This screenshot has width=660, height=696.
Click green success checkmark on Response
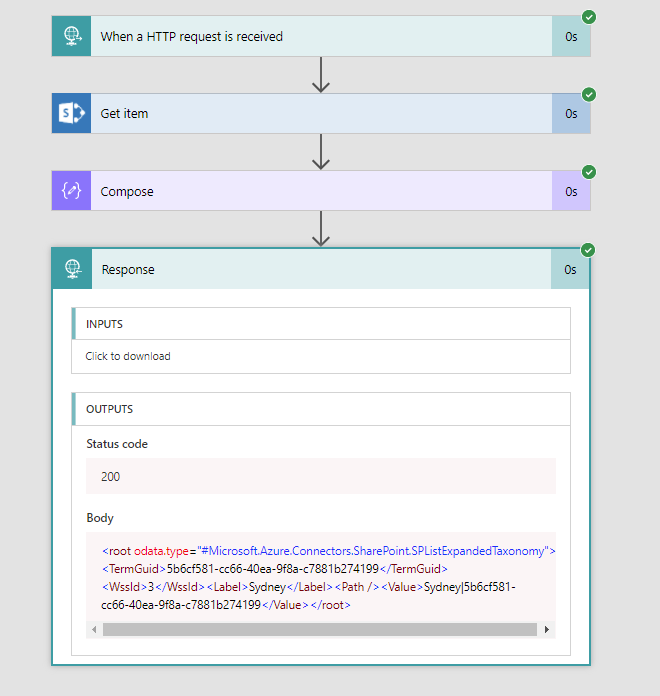pos(589,250)
